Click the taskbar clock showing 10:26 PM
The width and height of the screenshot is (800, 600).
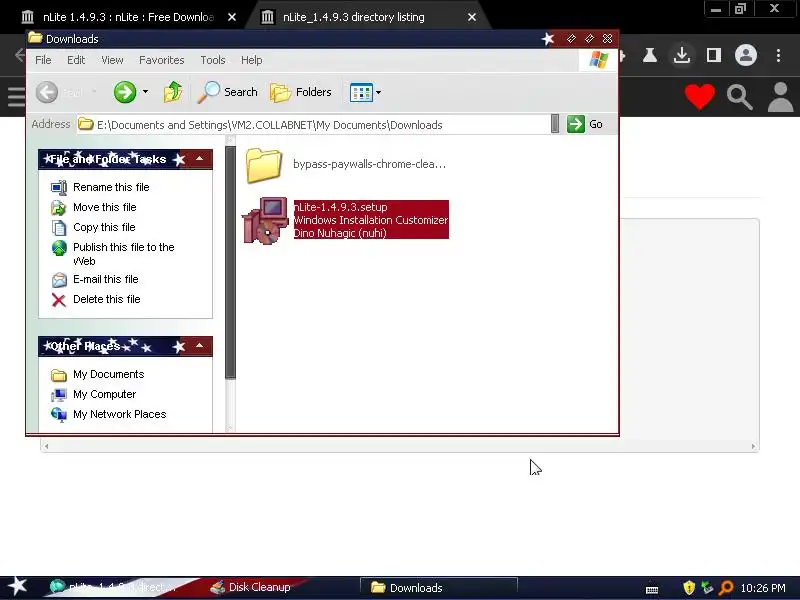click(763, 588)
